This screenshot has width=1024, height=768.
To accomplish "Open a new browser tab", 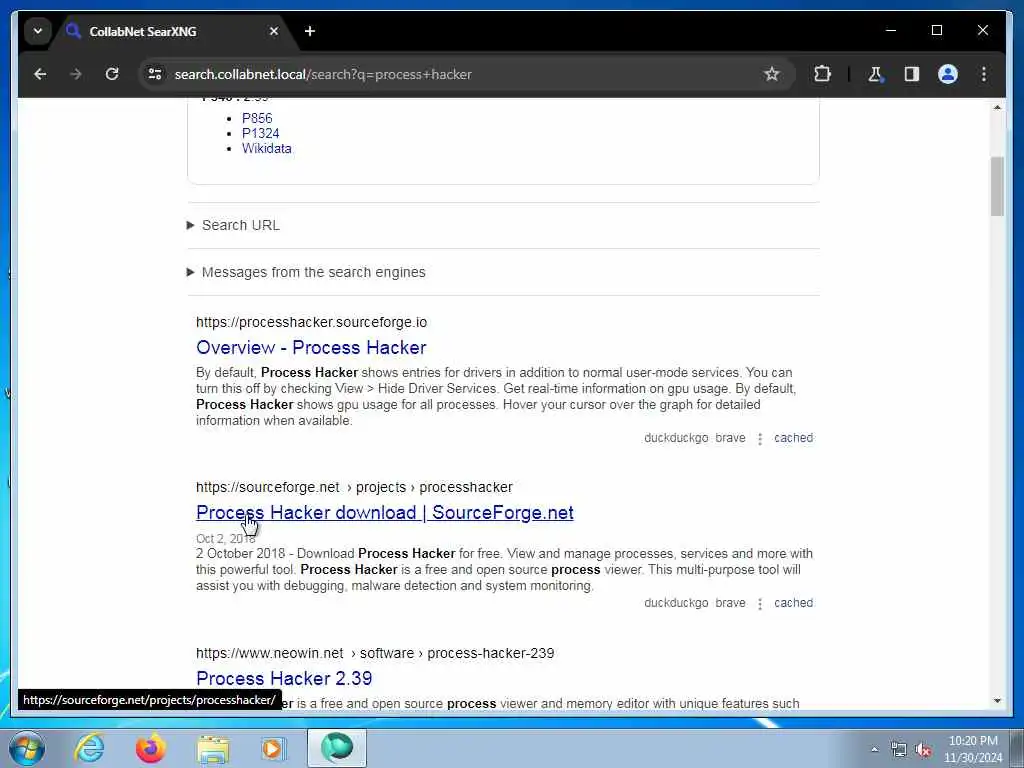I will tap(310, 31).
